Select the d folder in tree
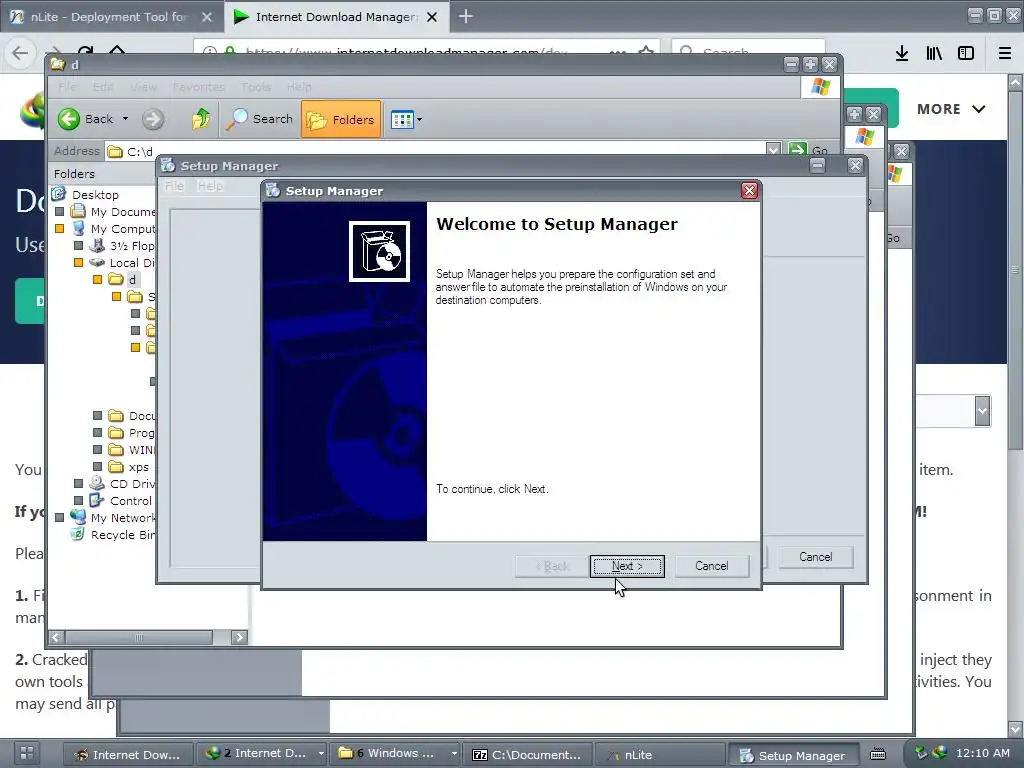This screenshot has width=1024, height=768. click(x=132, y=280)
